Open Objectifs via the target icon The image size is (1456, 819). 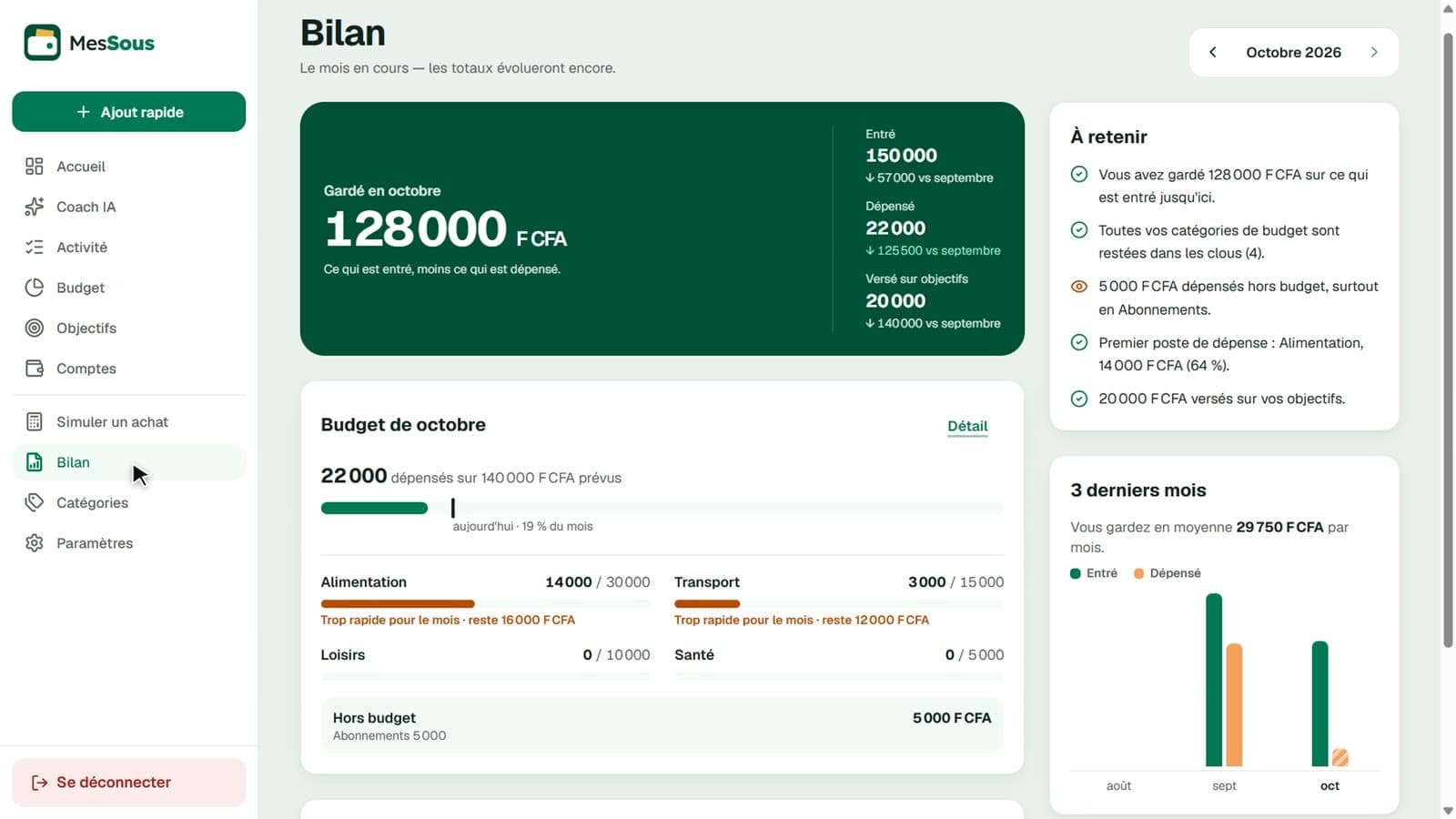[x=35, y=328]
